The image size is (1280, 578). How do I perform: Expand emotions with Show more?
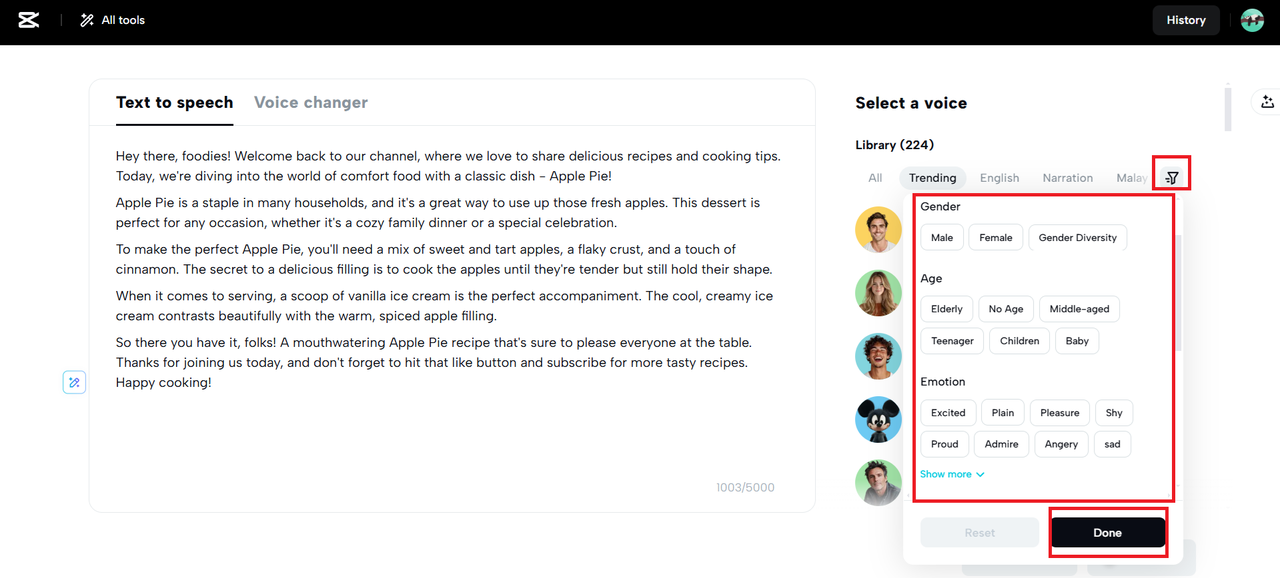(x=952, y=474)
